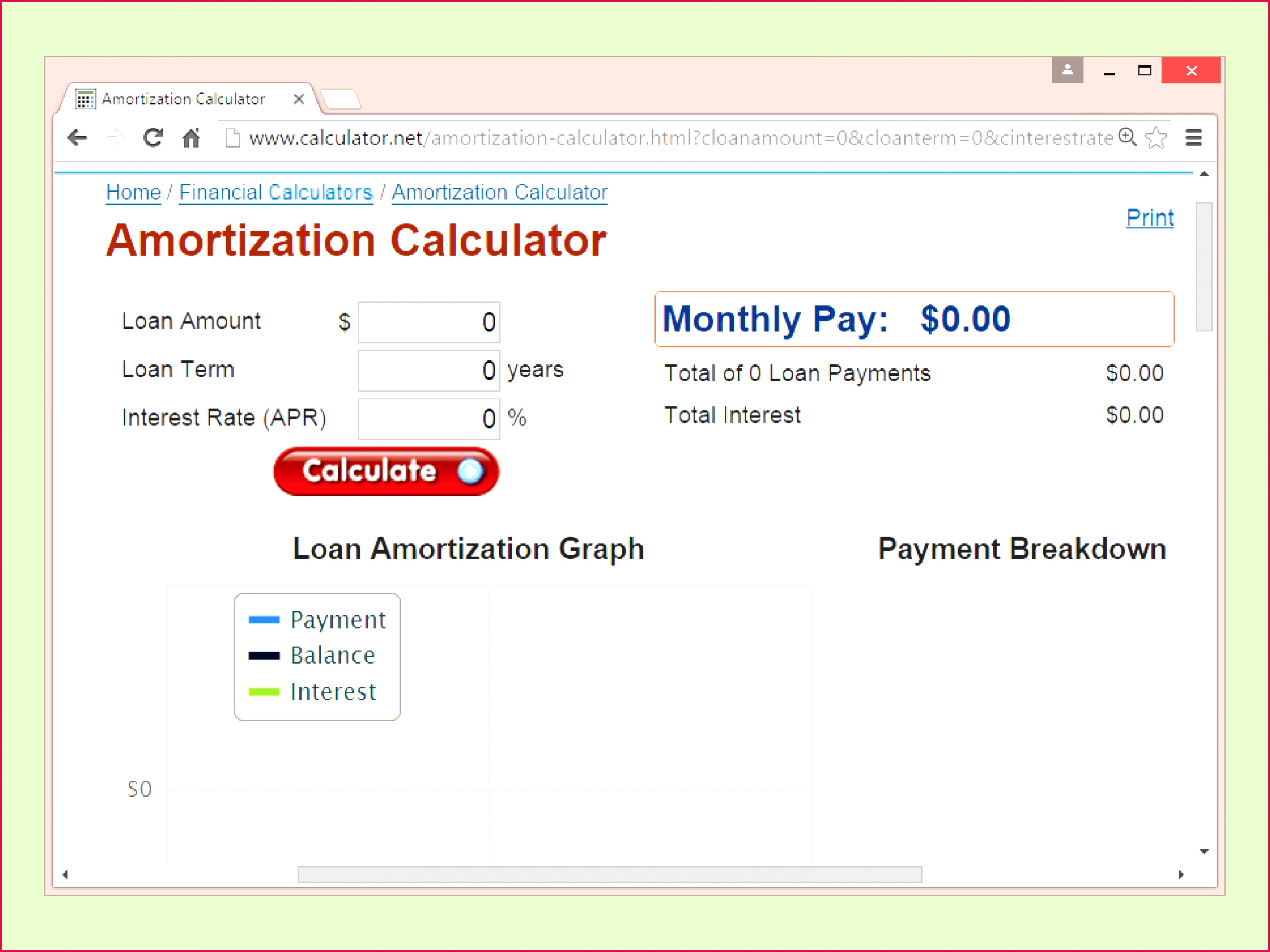Click the zoom magnifier in the address bar

tap(1127, 138)
